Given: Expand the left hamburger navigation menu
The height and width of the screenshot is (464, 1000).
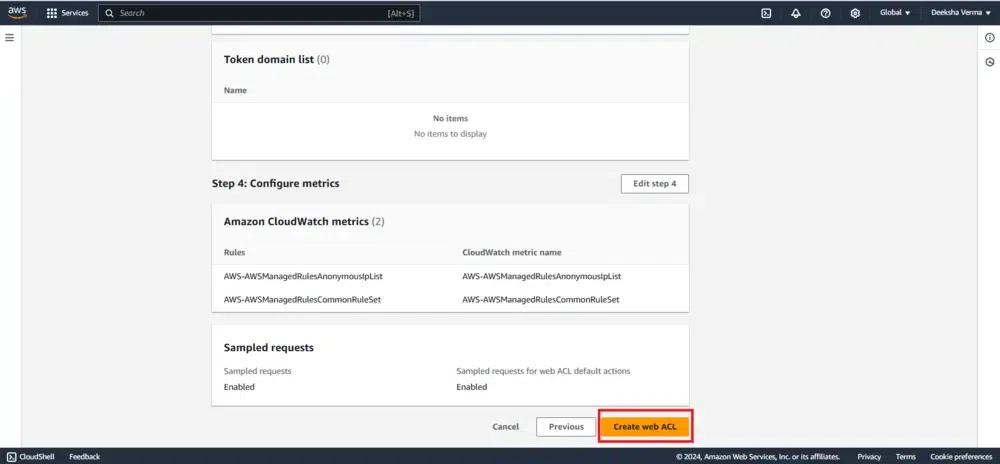Looking at the screenshot, I should (10, 38).
